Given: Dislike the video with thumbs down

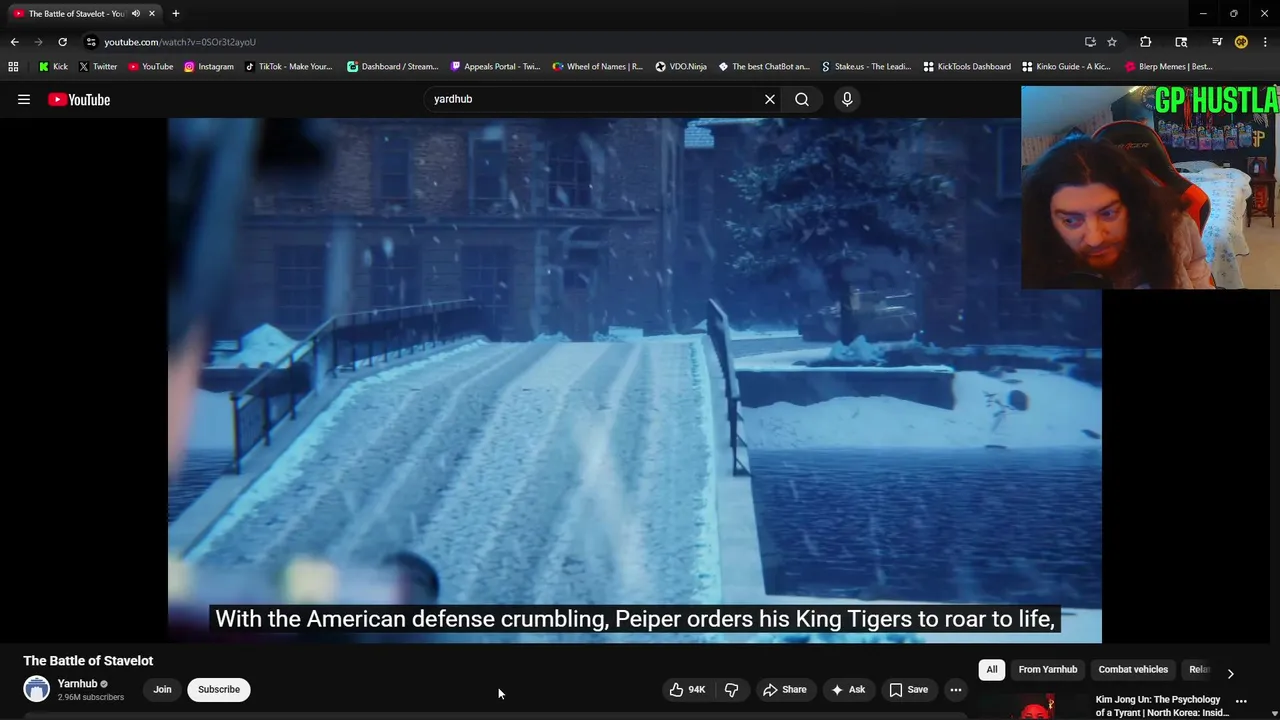Looking at the screenshot, I should (x=732, y=689).
